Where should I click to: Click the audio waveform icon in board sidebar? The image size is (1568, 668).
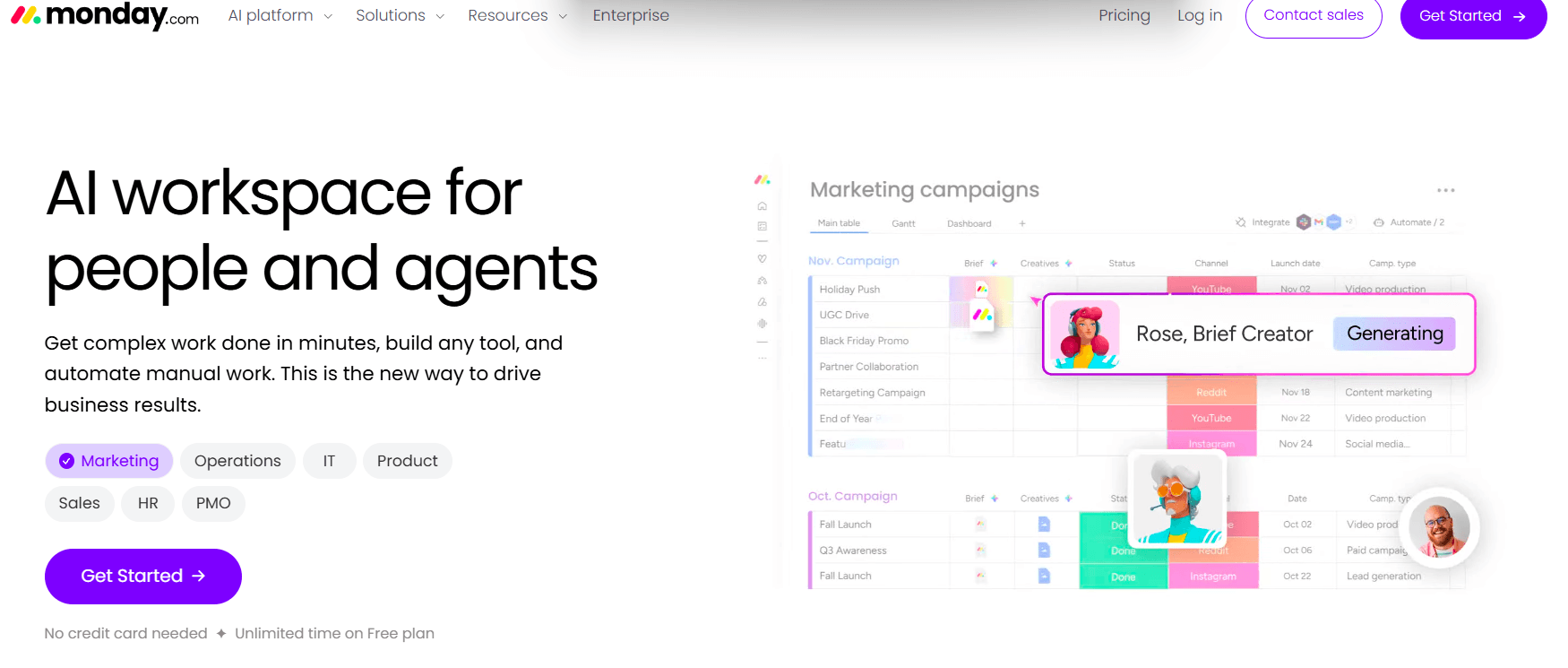click(x=762, y=323)
